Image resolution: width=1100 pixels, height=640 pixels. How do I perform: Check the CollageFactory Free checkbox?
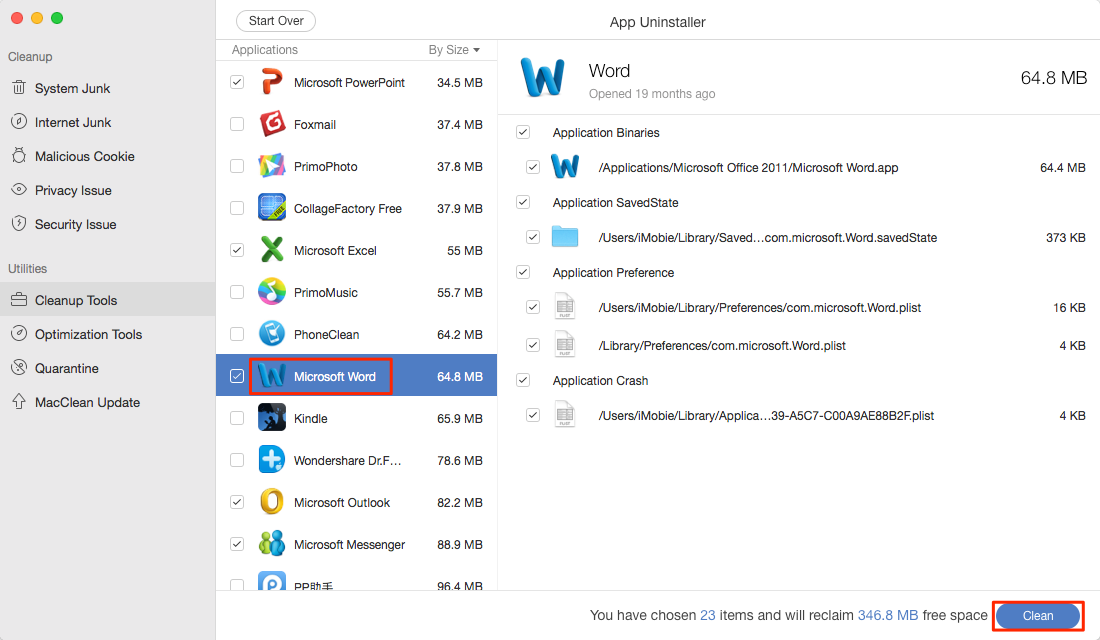pyautogui.click(x=237, y=208)
